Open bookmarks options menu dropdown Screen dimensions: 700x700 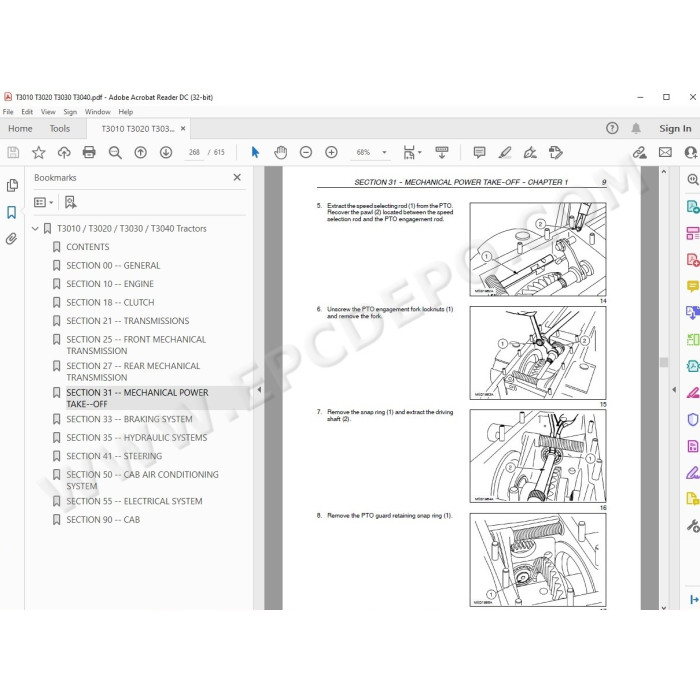[44, 202]
